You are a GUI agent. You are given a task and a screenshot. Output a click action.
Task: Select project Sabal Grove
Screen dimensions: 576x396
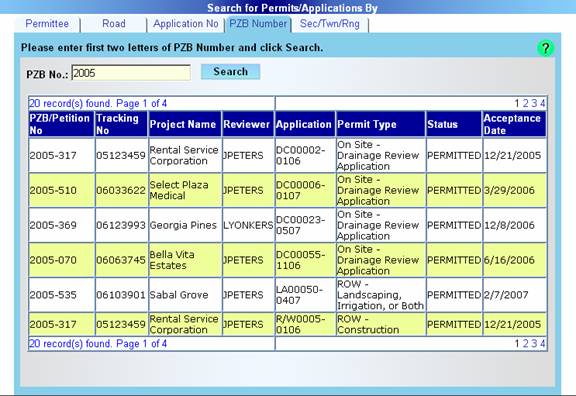(x=179, y=295)
